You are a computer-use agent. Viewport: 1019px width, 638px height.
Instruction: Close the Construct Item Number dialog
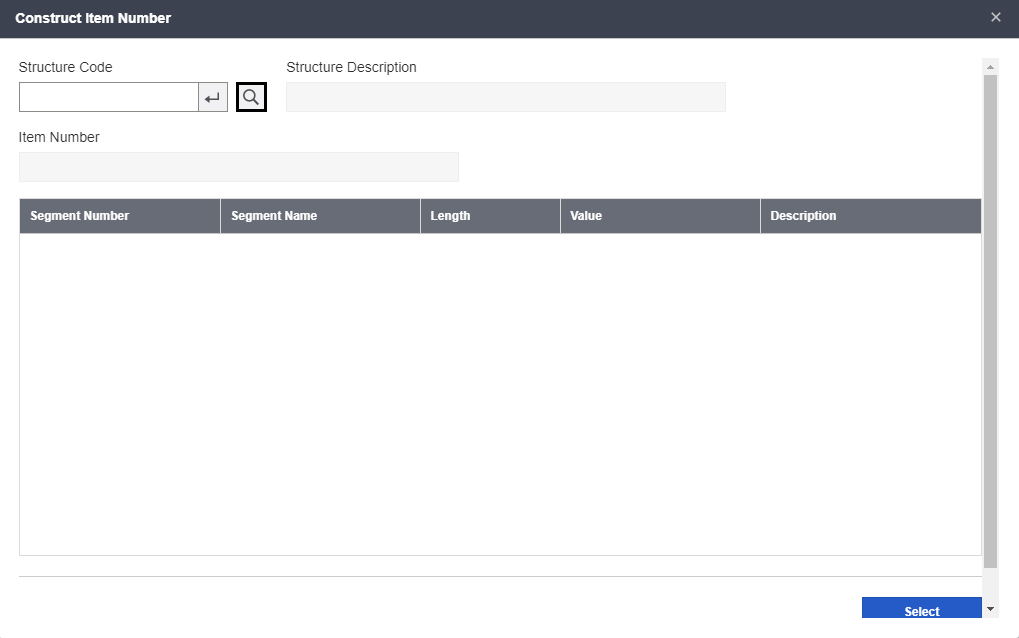point(995,17)
